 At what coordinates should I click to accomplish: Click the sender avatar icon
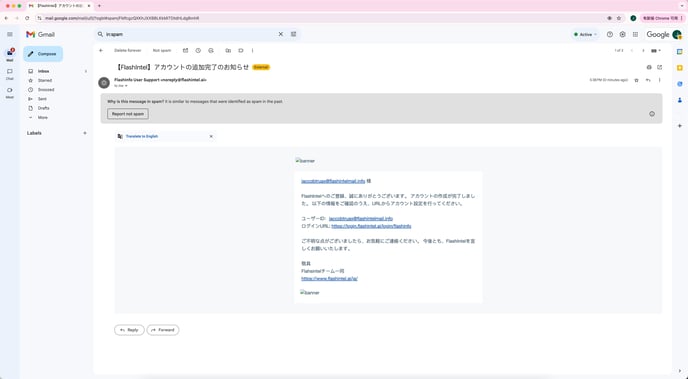pyautogui.click(x=104, y=82)
